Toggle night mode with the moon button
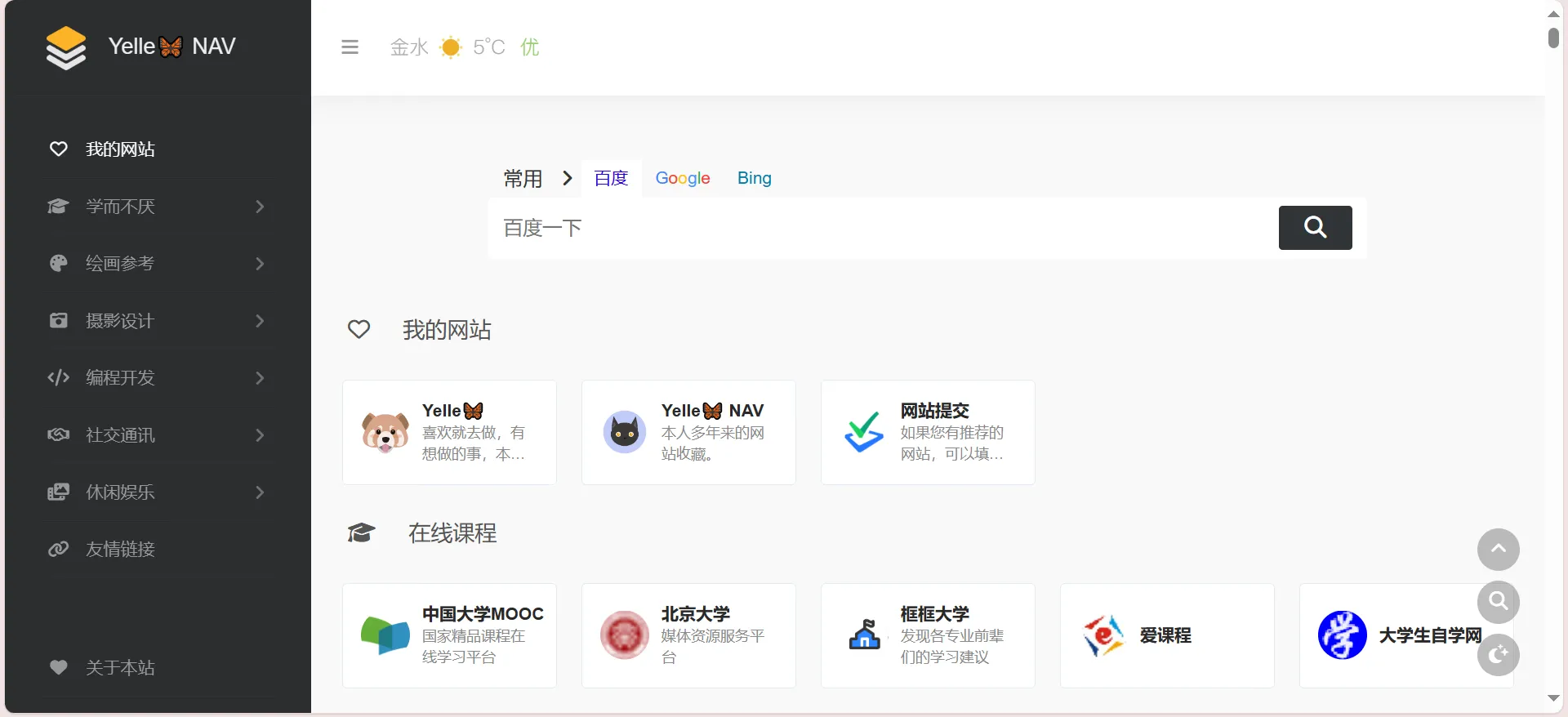The height and width of the screenshot is (717, 1568). (x=1498, y=654)
